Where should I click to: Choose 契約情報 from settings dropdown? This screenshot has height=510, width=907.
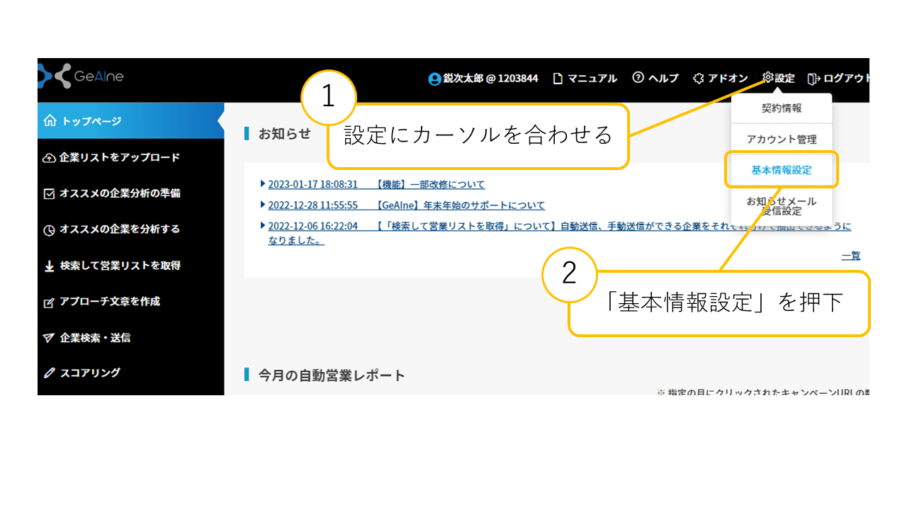(x=781, y=108)
